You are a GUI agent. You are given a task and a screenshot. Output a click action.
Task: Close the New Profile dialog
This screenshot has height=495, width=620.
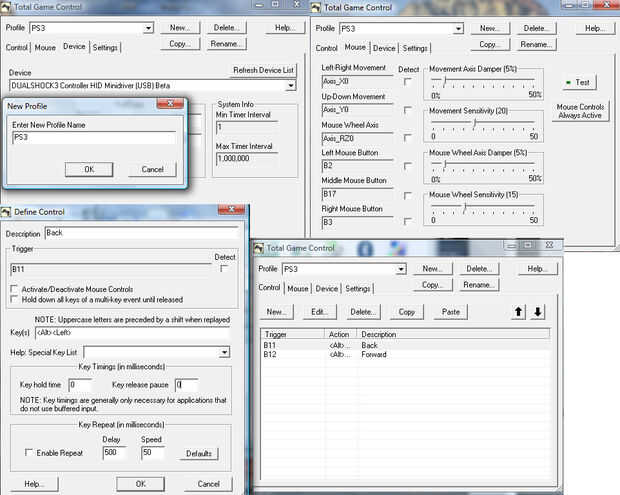(170, 104)
